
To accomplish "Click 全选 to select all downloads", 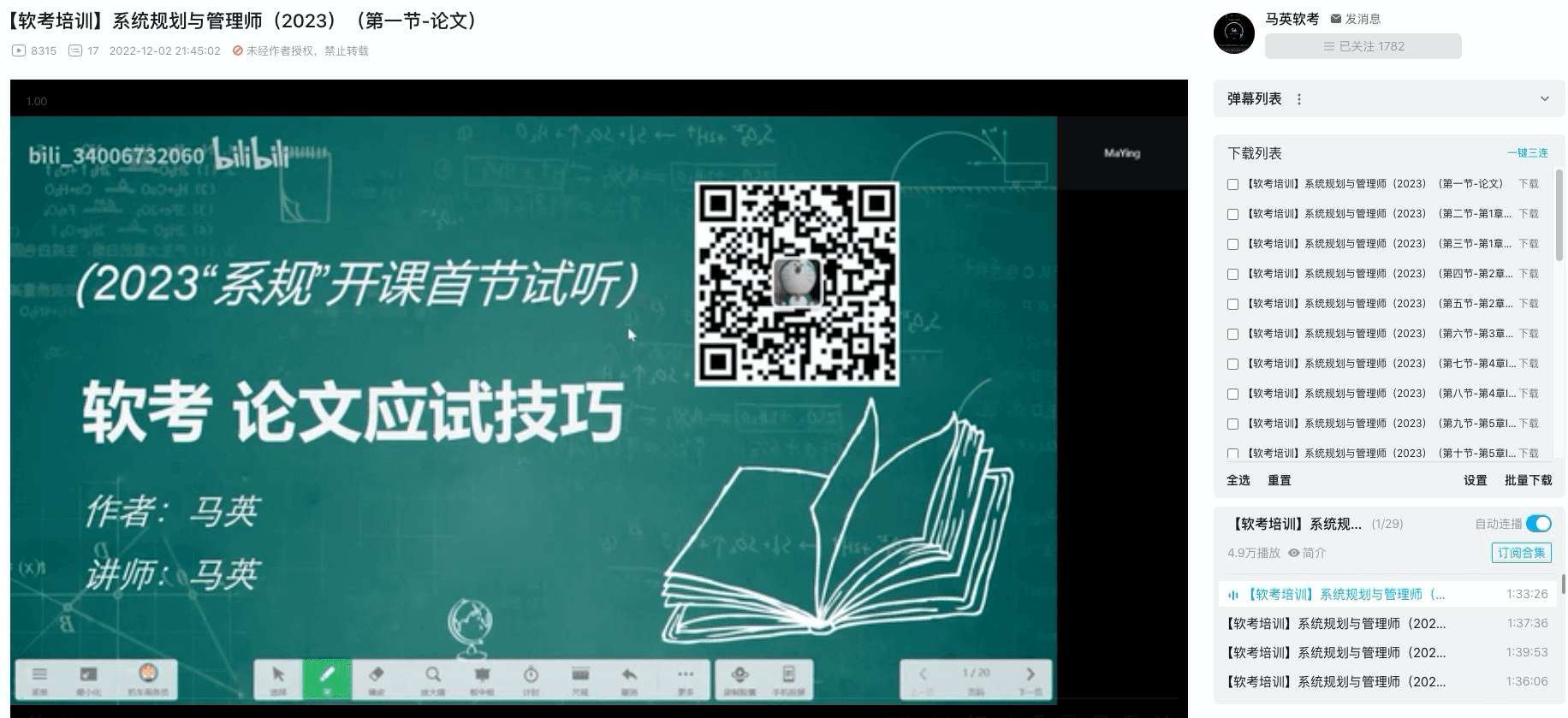I will coord(1238,480).
